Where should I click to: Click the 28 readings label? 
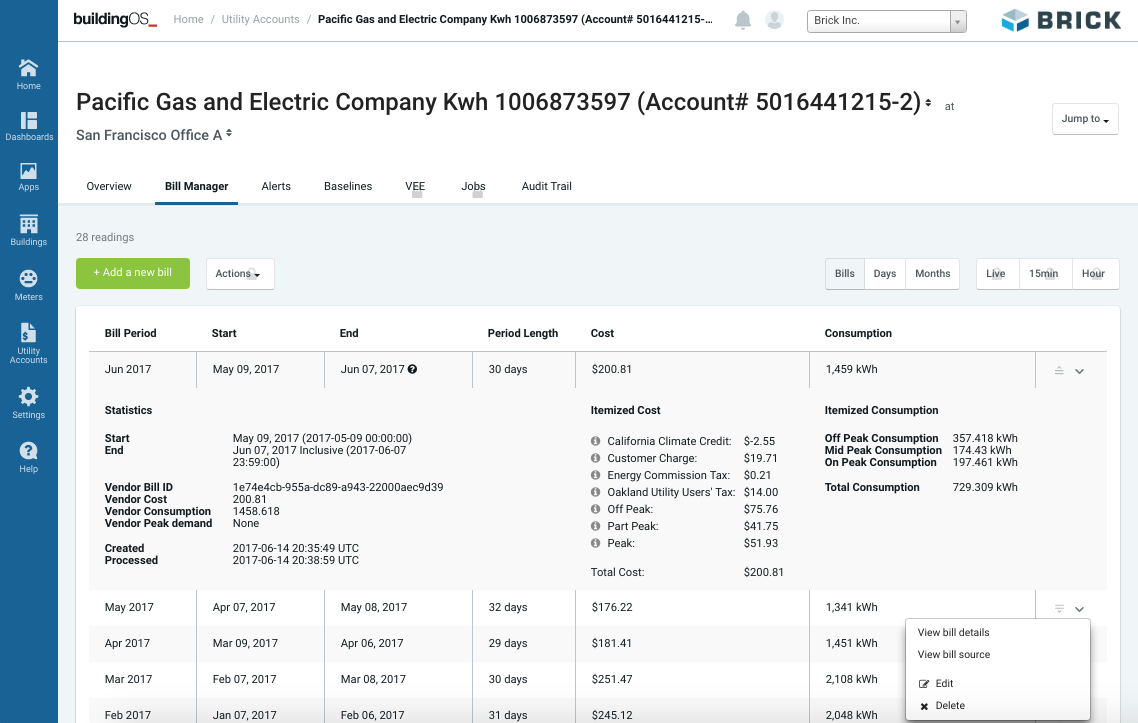point(105,237)
